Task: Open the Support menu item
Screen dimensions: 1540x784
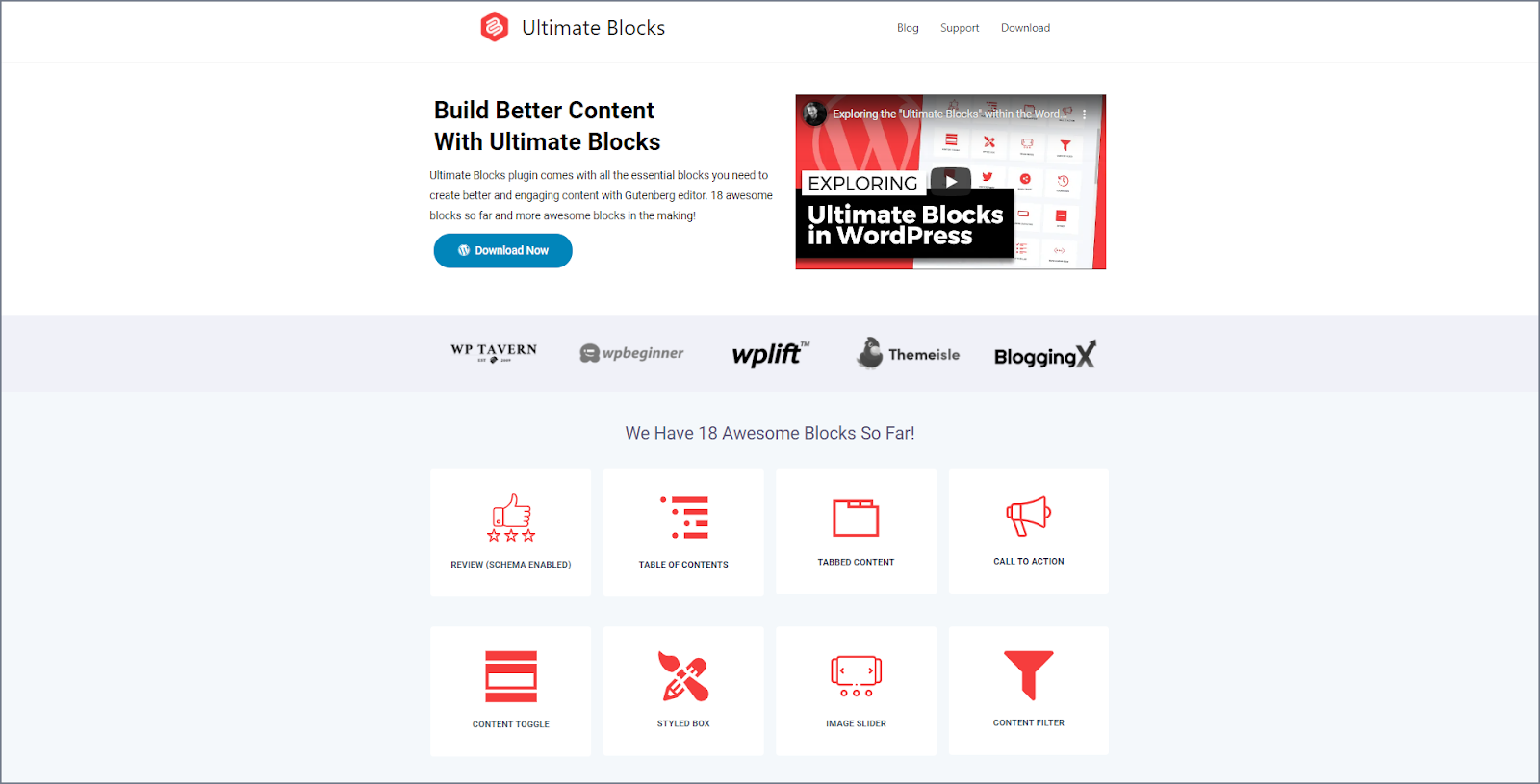Action: point(960,28)
